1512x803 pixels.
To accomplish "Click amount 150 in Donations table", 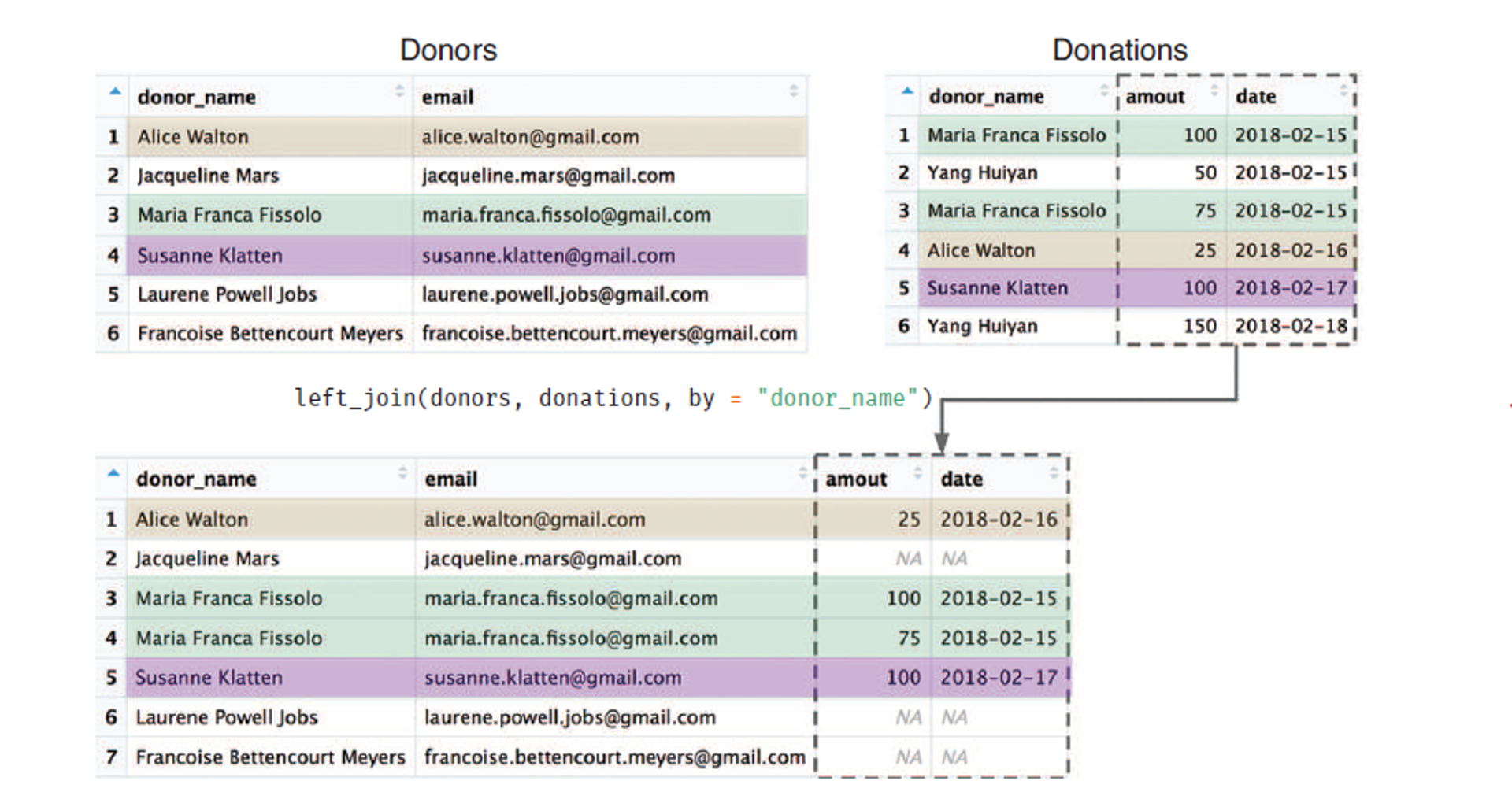I will 1199,327.
